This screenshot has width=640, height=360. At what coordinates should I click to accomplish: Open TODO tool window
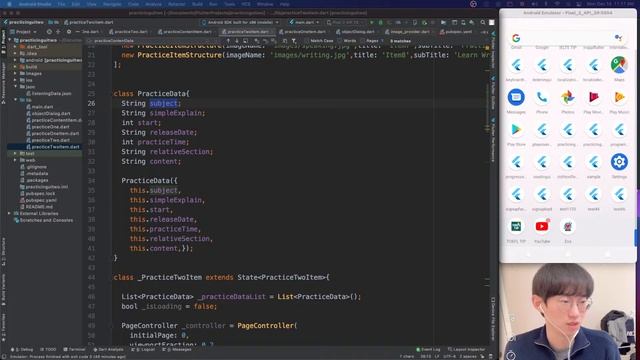[49, 350]
